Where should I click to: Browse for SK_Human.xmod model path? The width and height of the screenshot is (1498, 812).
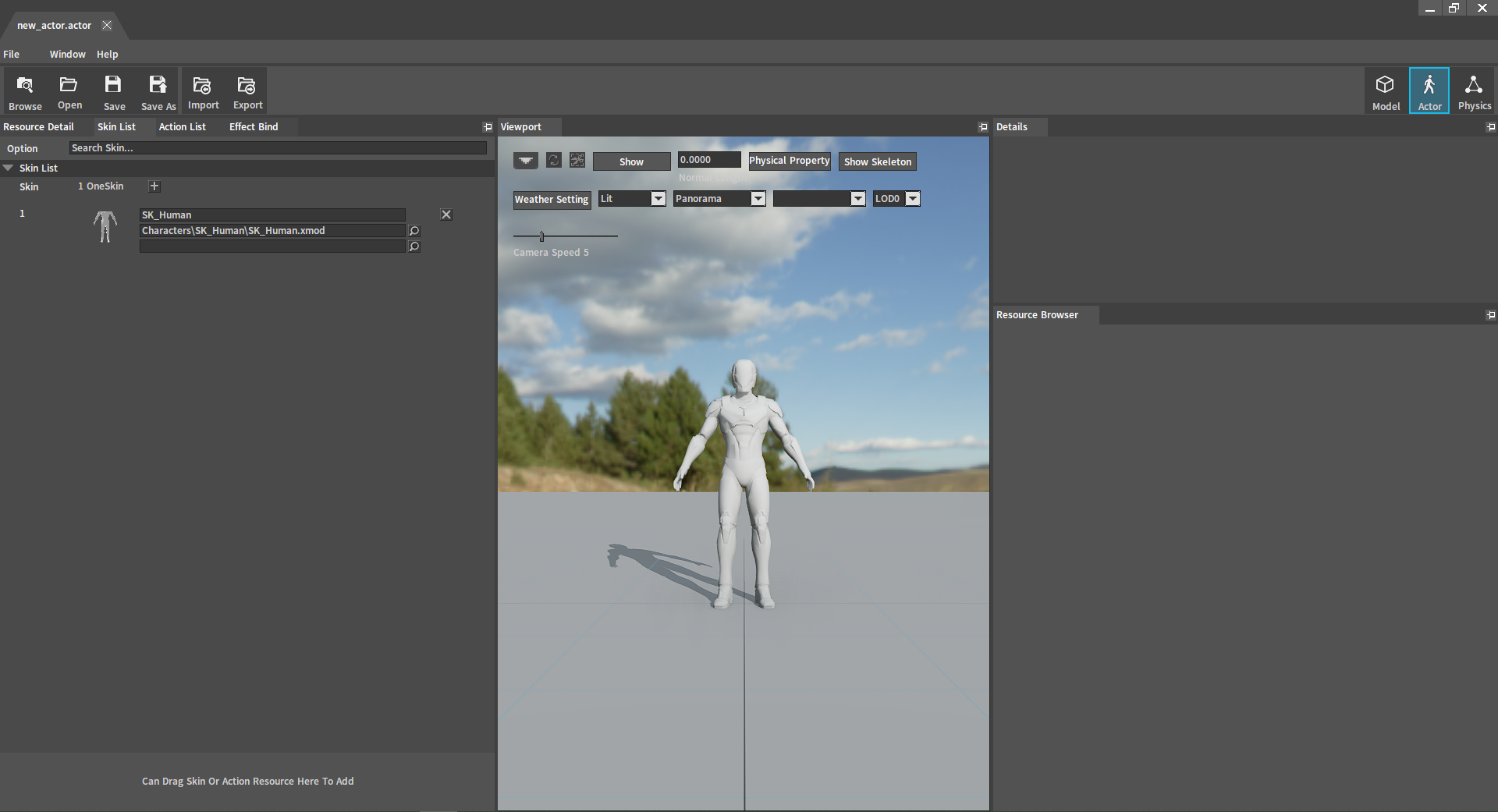click(414, 231)
